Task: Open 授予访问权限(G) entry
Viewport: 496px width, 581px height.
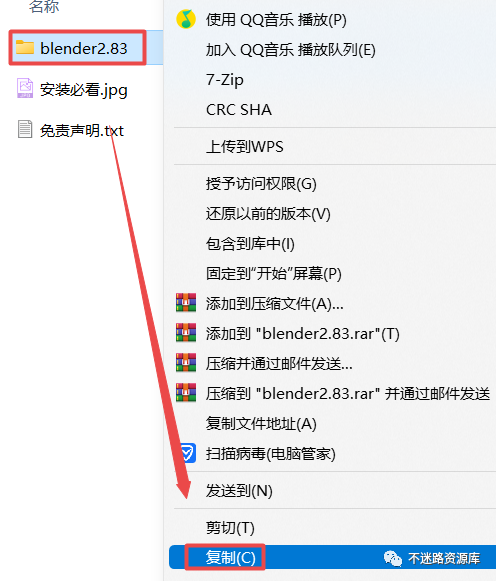Action: pyautogui.click(x=261, y=184)
